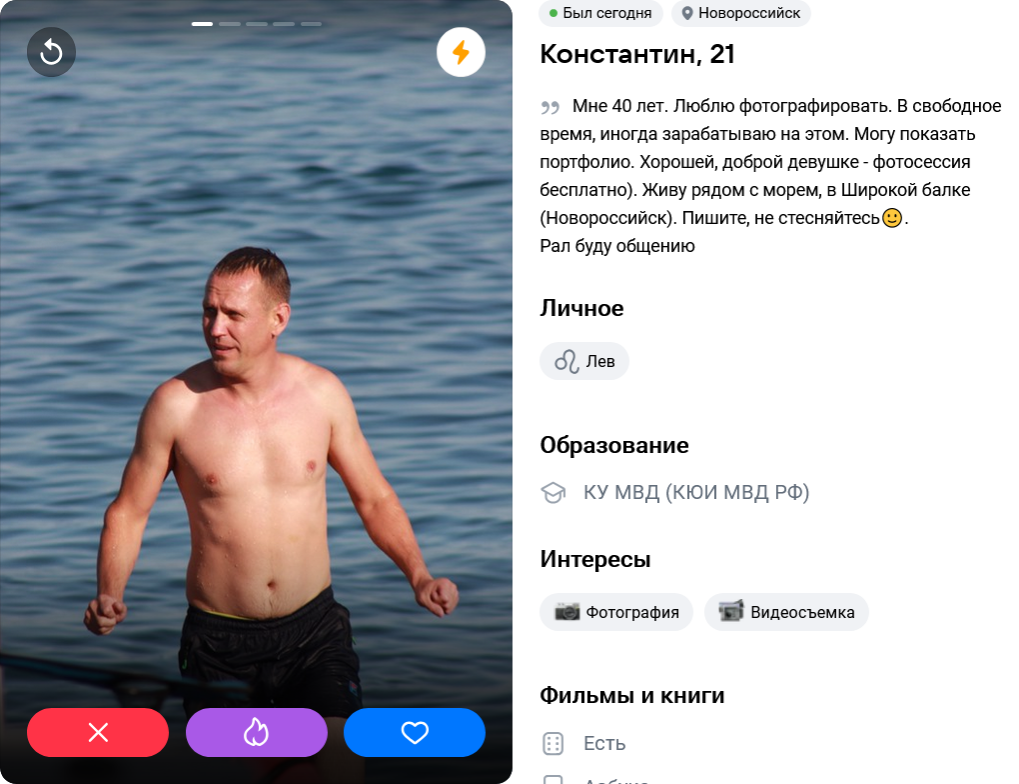Send a super-like with purple flame button
Image resolution: width=1019 pixels, height=784 pixels.
[x=257, y=733]
